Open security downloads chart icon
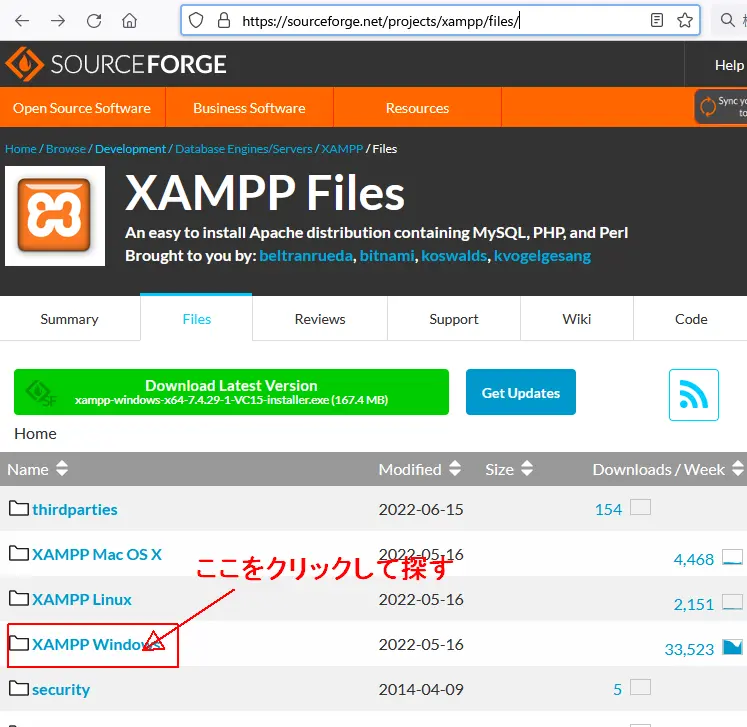Viewport: 747px width, 727px height. point(640,687)
